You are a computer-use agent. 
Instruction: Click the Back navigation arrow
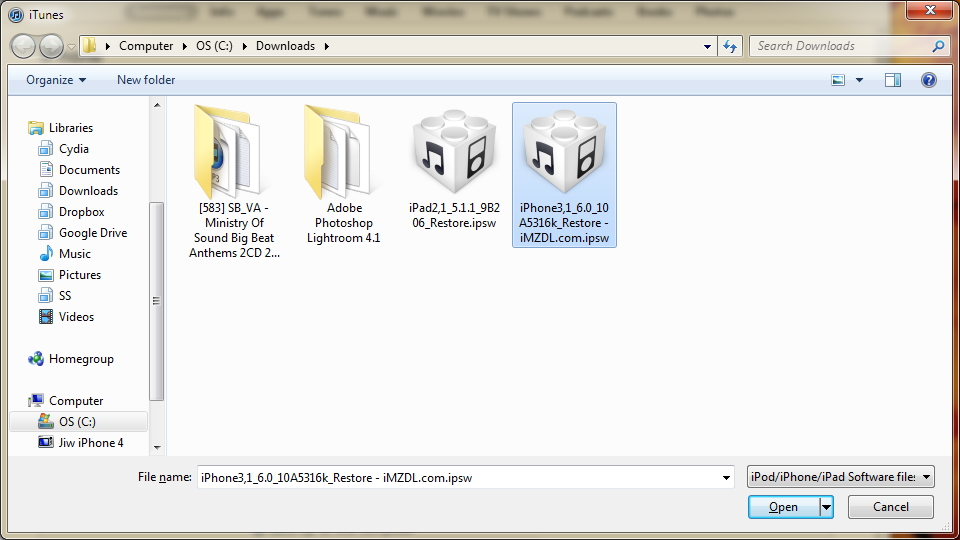[x=23, y=47]
